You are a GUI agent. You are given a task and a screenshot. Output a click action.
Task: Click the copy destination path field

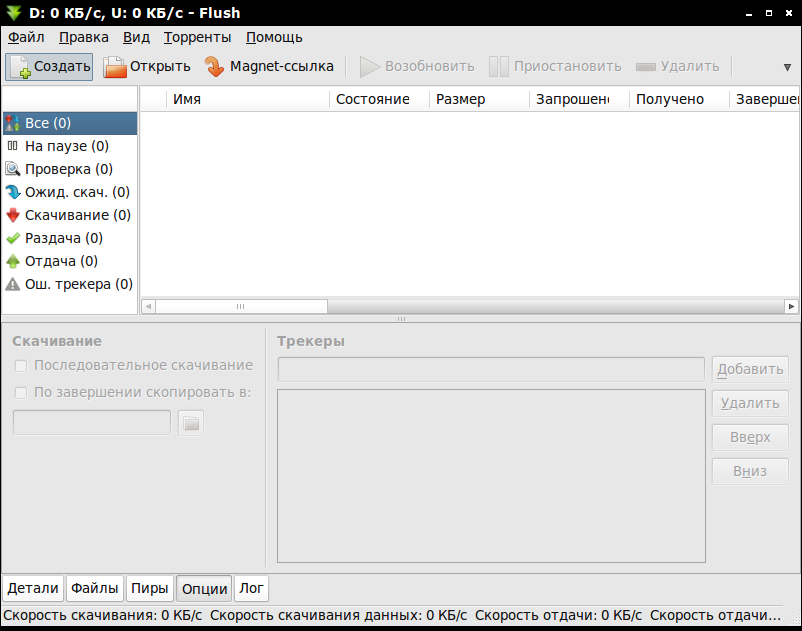click(x=92, y=422)
